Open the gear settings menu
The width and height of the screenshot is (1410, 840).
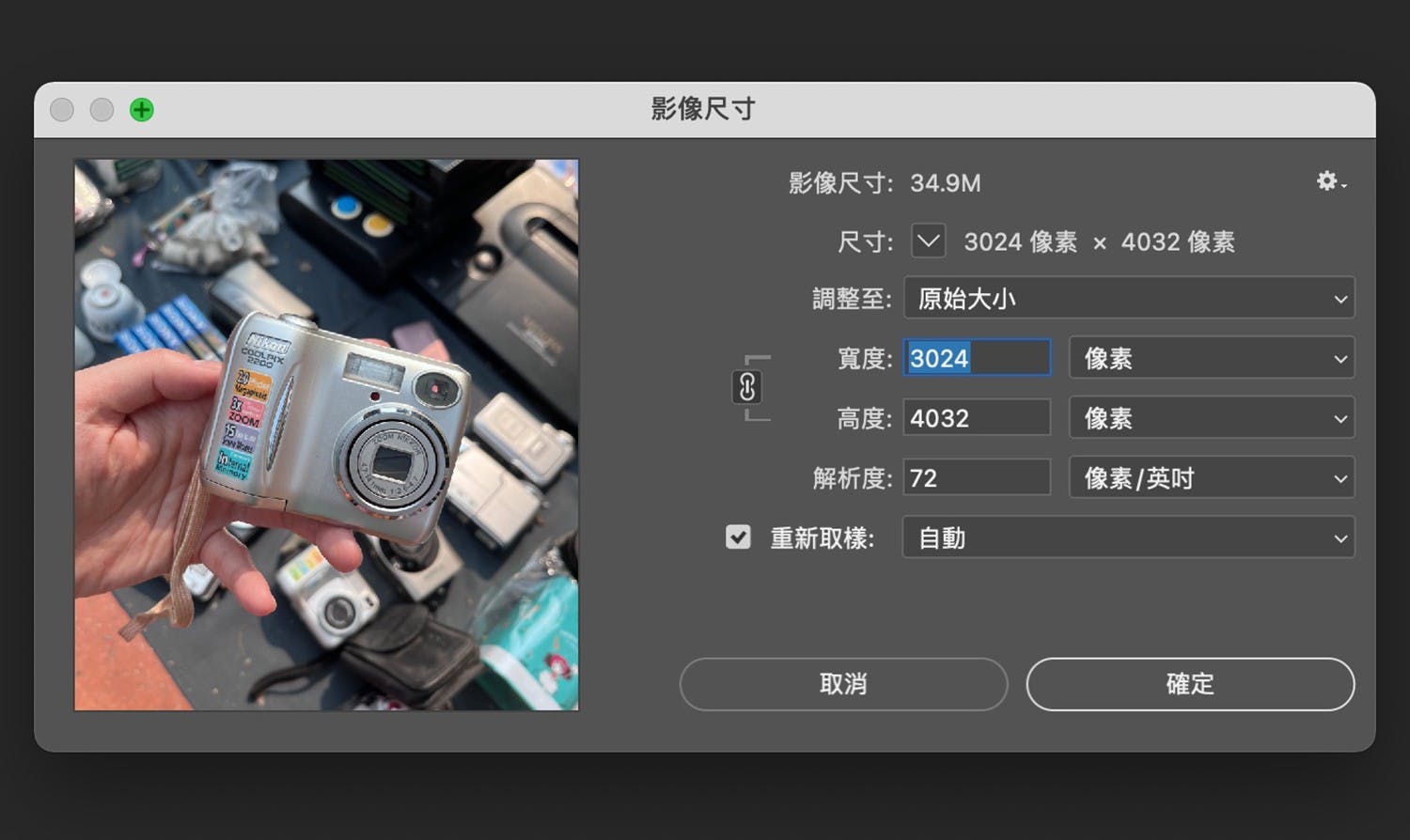coord(1329,181)
